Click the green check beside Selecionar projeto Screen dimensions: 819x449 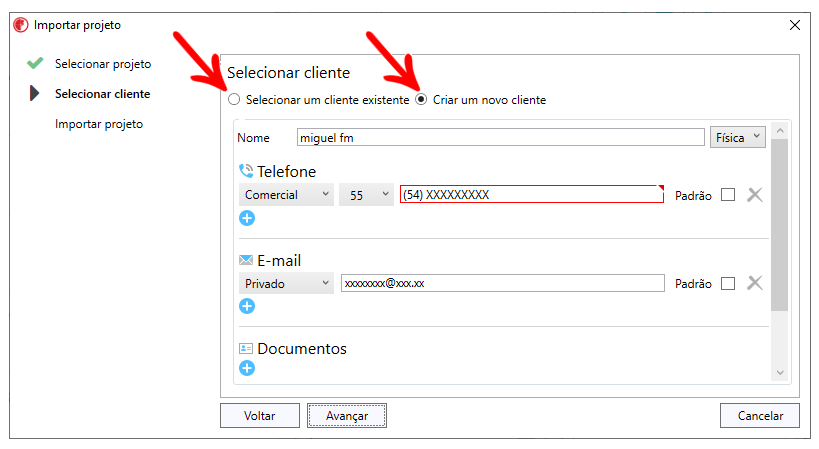[x=35, y=63]
